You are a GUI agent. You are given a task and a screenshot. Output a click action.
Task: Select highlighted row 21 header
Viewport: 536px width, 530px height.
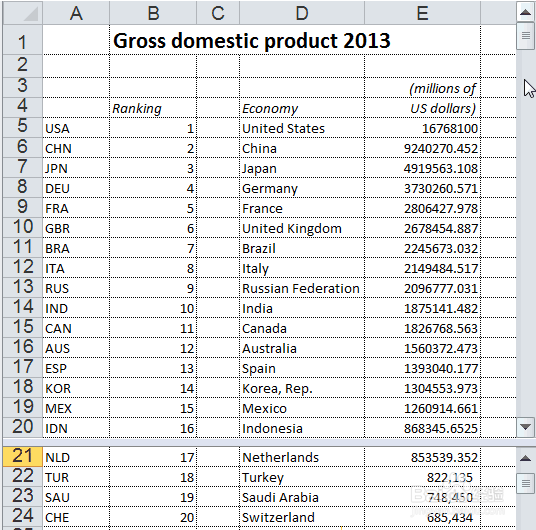click(x=23, y=456)
